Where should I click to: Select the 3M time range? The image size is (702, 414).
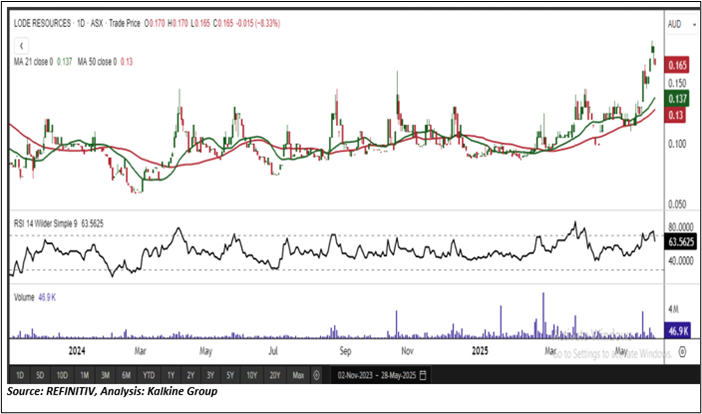tap(106, 375)
